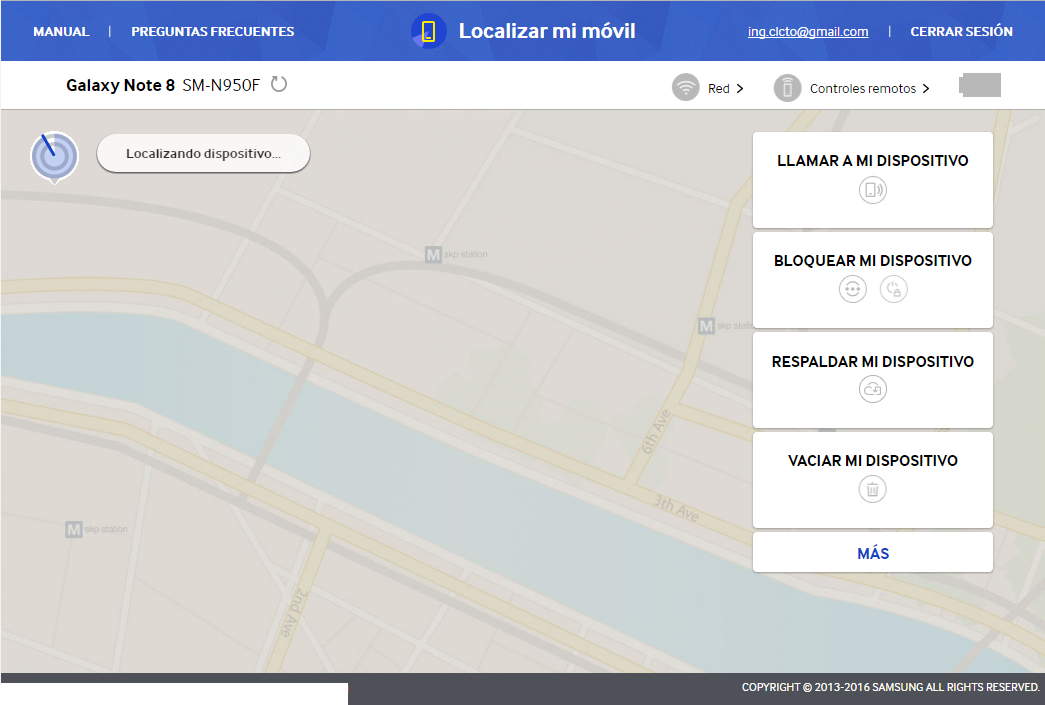Click the Localizar mi móvil title
This screenshot has width=1045, height=705.
coord(547,31)
